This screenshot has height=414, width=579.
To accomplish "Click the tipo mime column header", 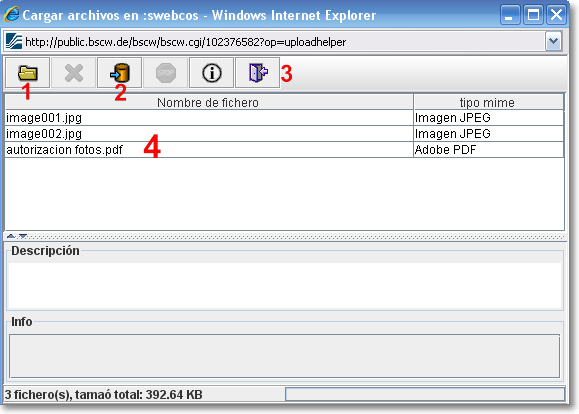I will click(488, 102).
